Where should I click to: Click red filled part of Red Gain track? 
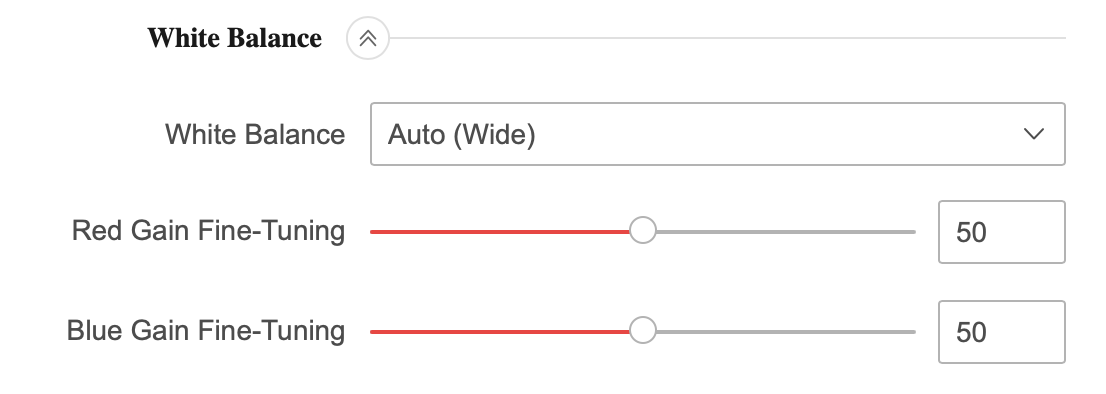click(499, 231)
